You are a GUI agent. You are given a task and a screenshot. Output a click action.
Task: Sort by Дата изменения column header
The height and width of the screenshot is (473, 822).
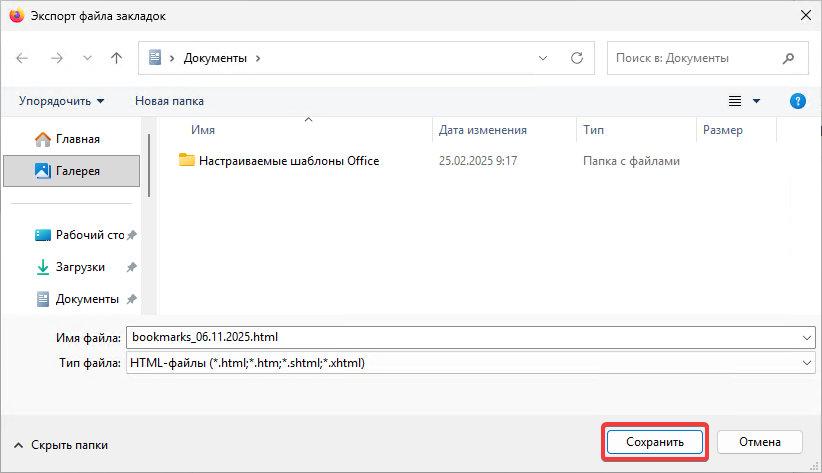pyautogui.click(x=483, y=130)
